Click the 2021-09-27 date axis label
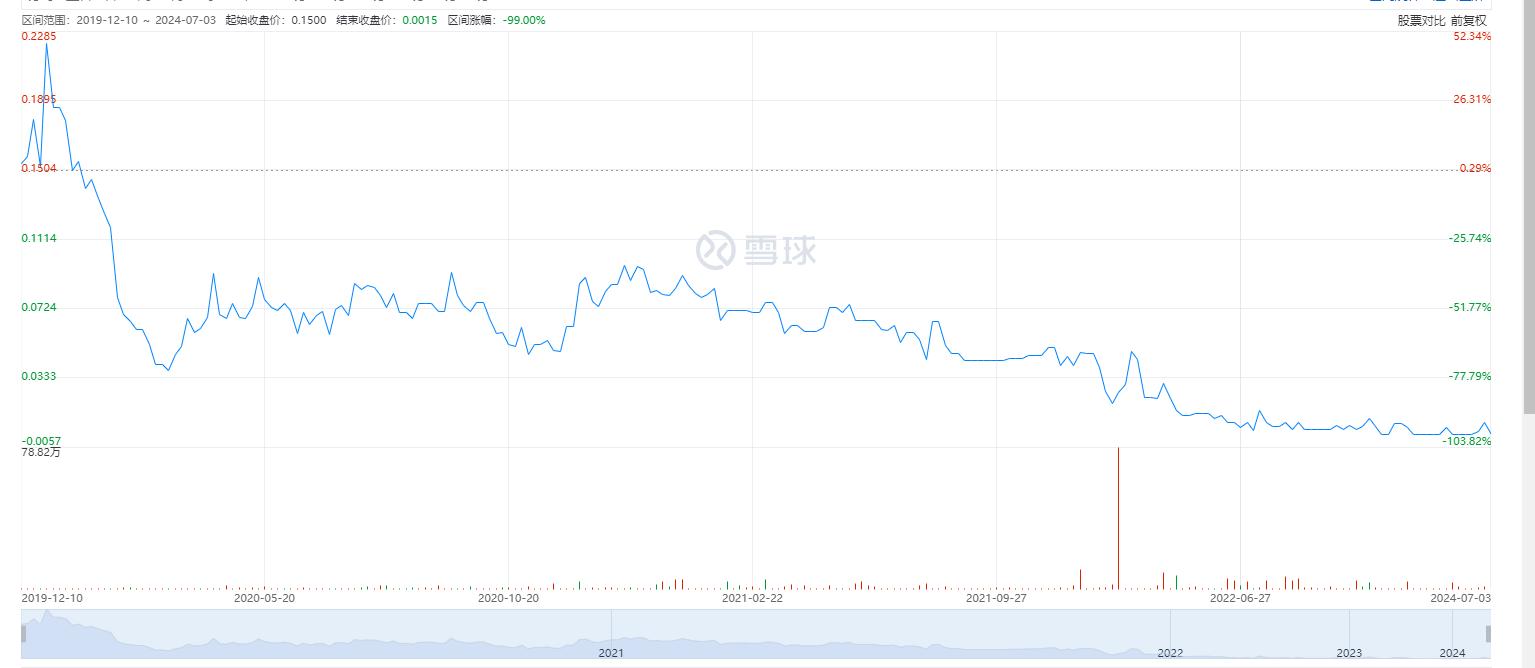1535x668 pixels. pos(996,598)
